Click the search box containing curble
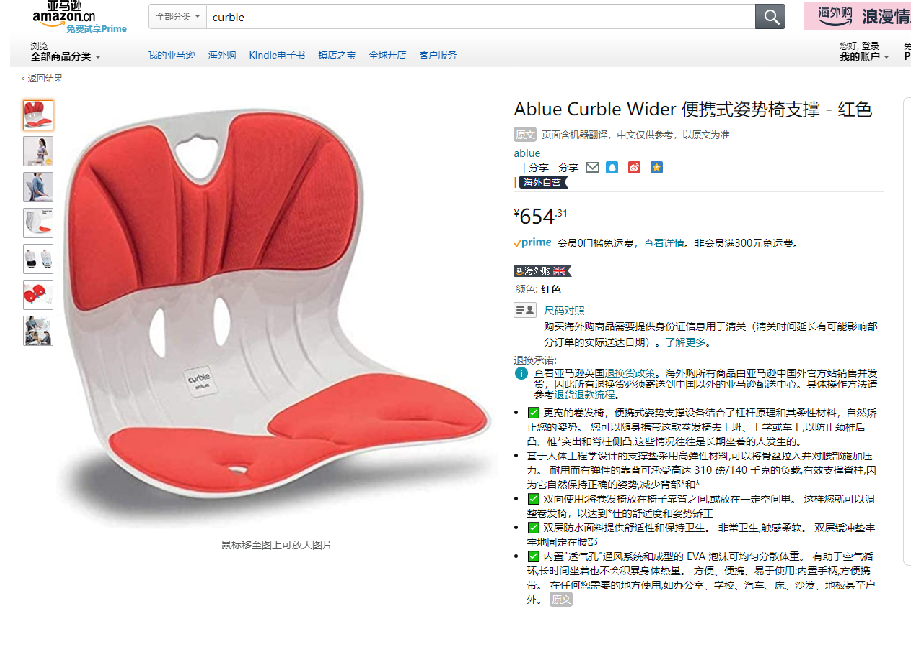Screen dimensions: 911x655 click(x=480, y=17)
